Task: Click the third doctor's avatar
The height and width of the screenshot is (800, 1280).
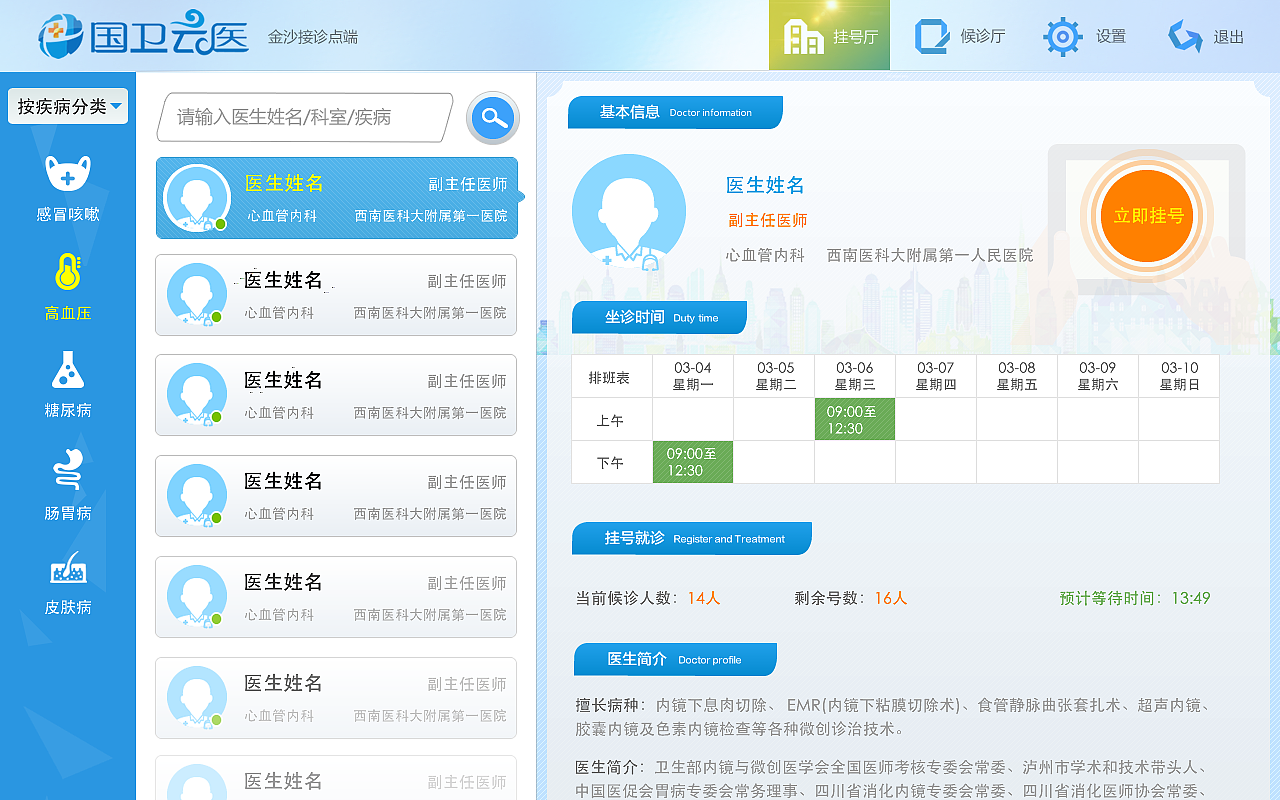Action: [x=196, y=394]
